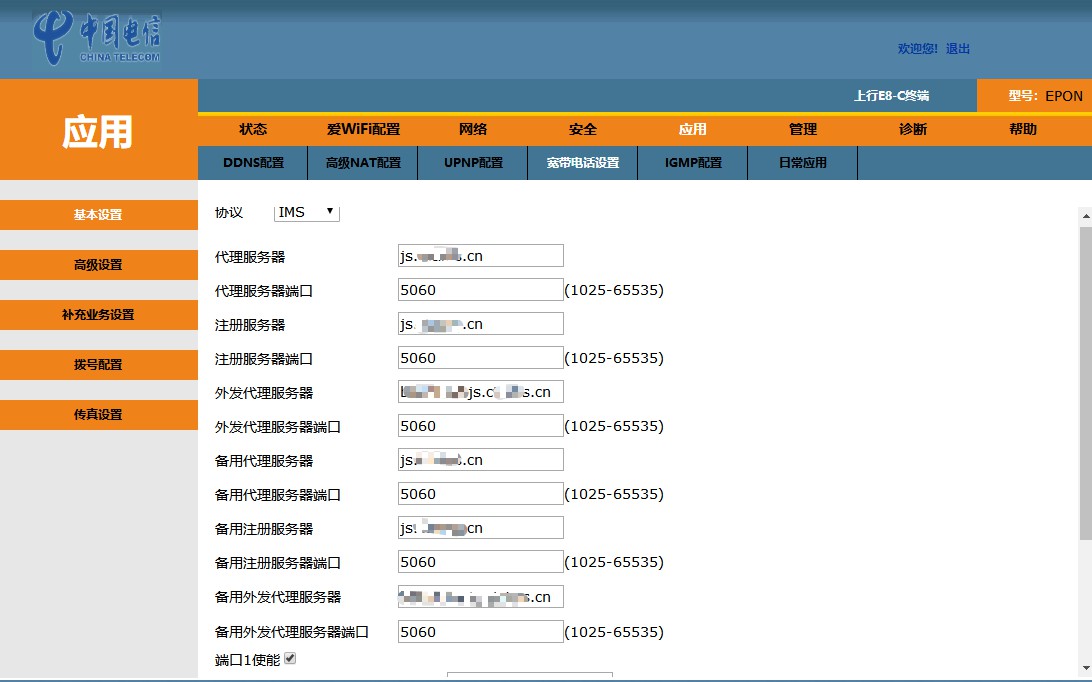Screen dimensions: 1092x682
Task: Click the vertical scrollbar up arrow
Action: [x=1085, y=215]
